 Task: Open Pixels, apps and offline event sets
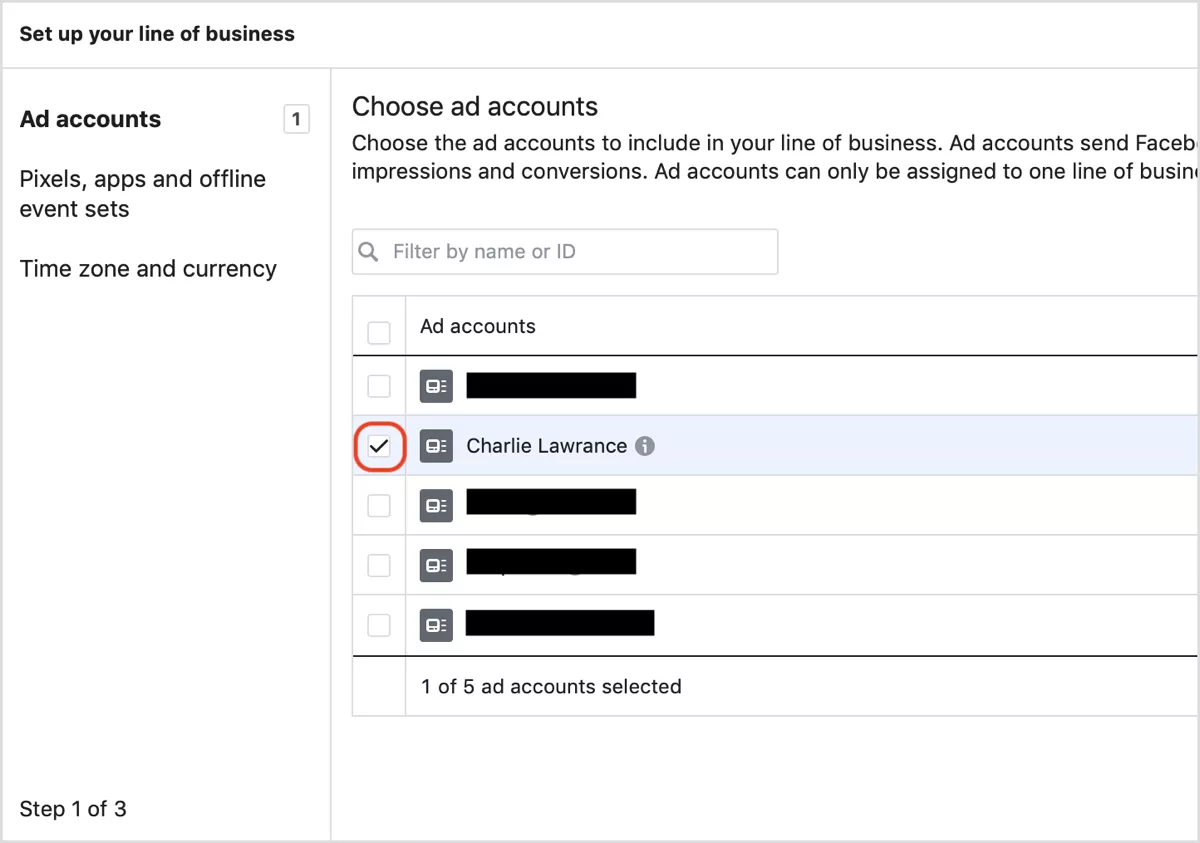[143, 194]
